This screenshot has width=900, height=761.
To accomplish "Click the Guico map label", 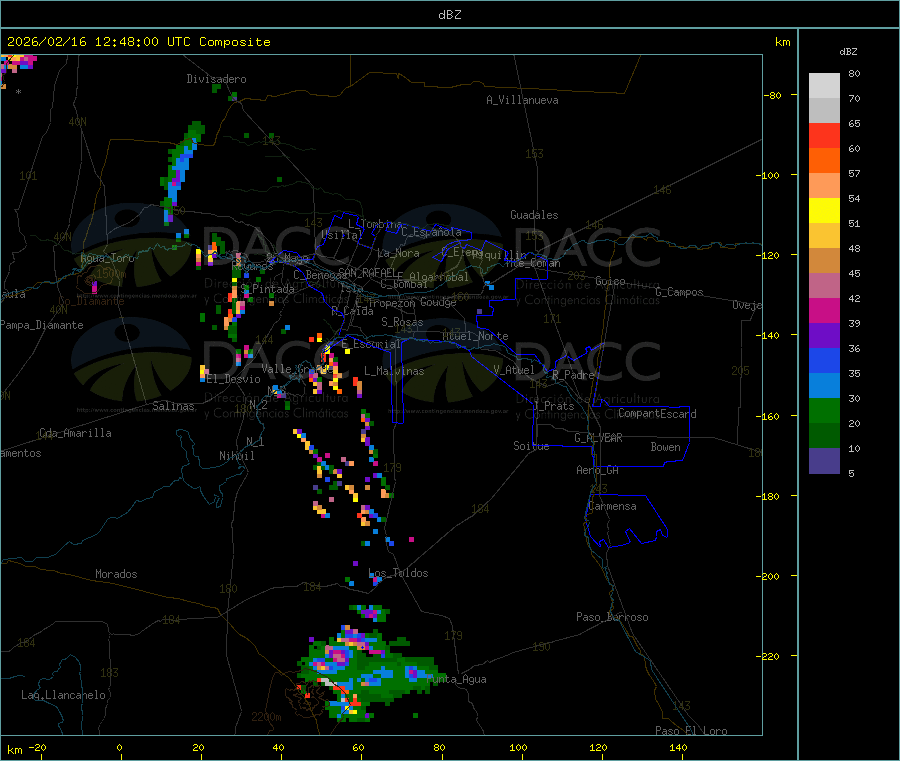I will click(x=610, y=281).
